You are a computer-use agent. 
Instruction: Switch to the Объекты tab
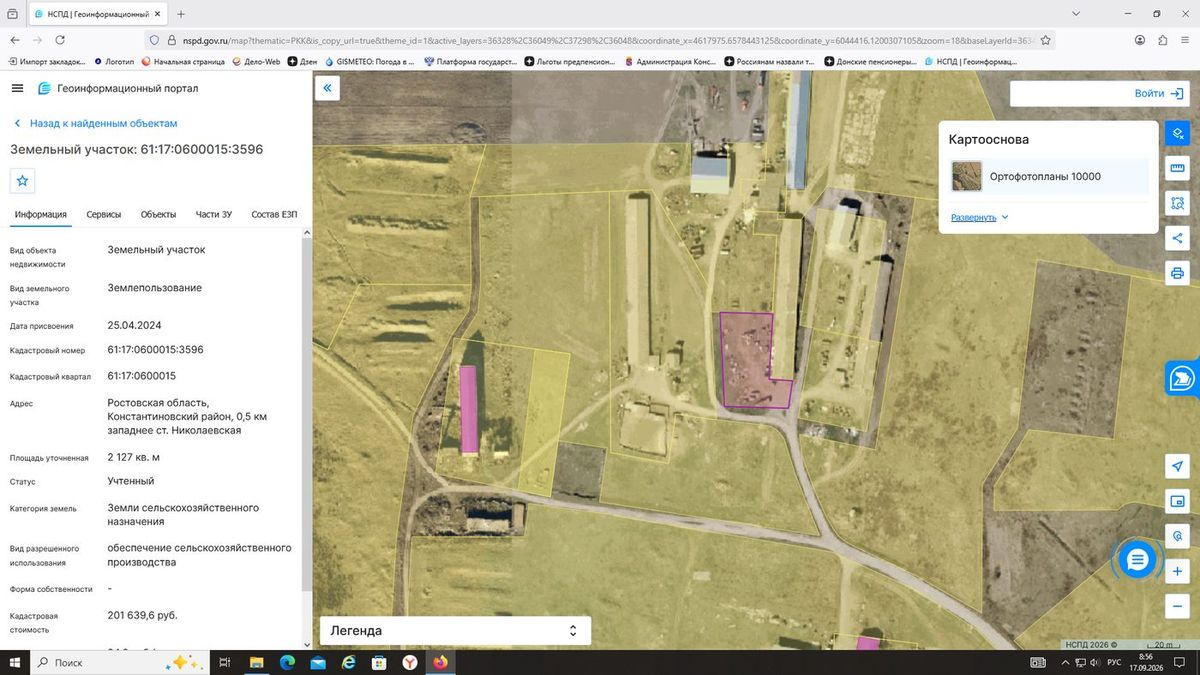pos(158,214)
